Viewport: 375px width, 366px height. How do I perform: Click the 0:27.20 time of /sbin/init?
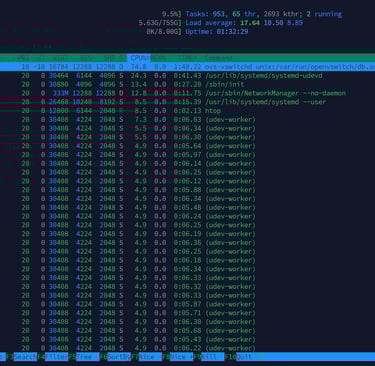[x=187, y=84]
